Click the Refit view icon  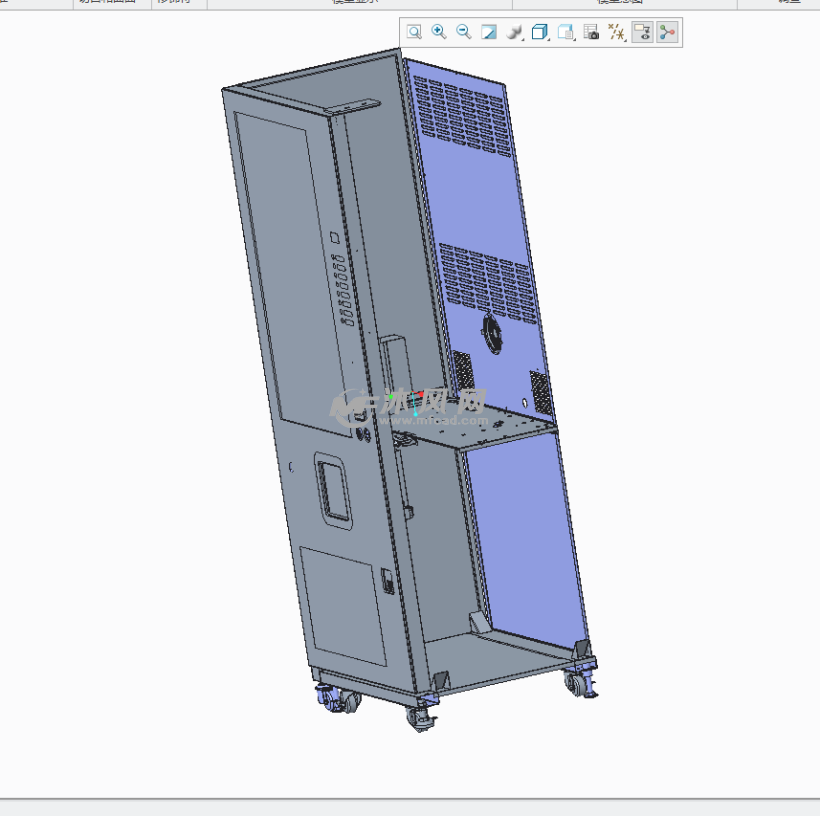[x=414, y=32]
